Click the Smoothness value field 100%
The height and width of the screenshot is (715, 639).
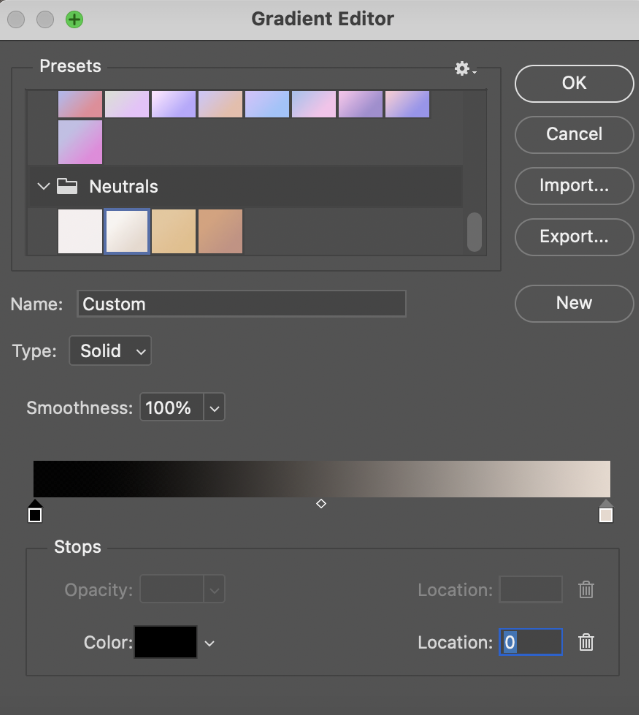point(171,407)
